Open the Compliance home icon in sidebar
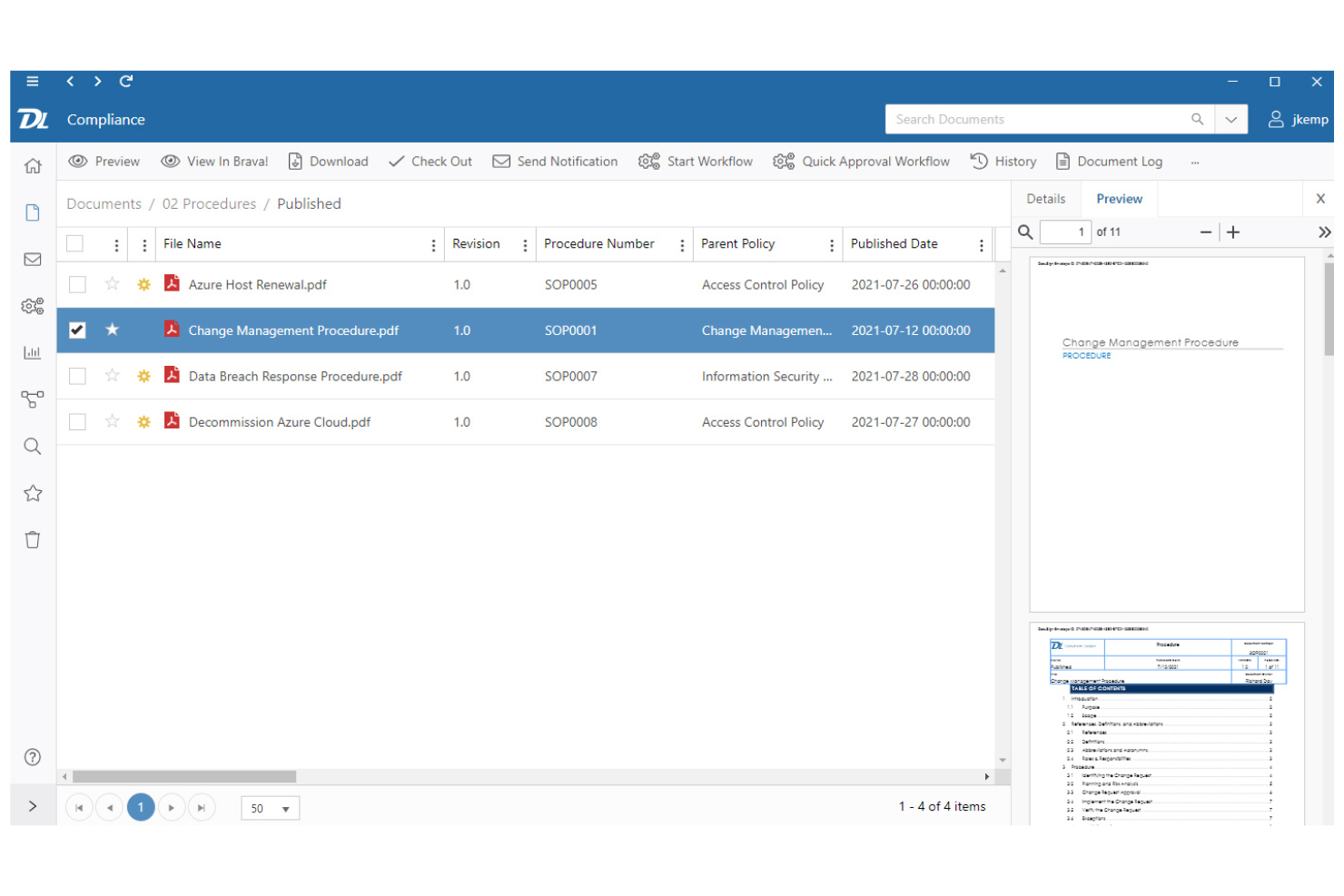 (33, 165)
